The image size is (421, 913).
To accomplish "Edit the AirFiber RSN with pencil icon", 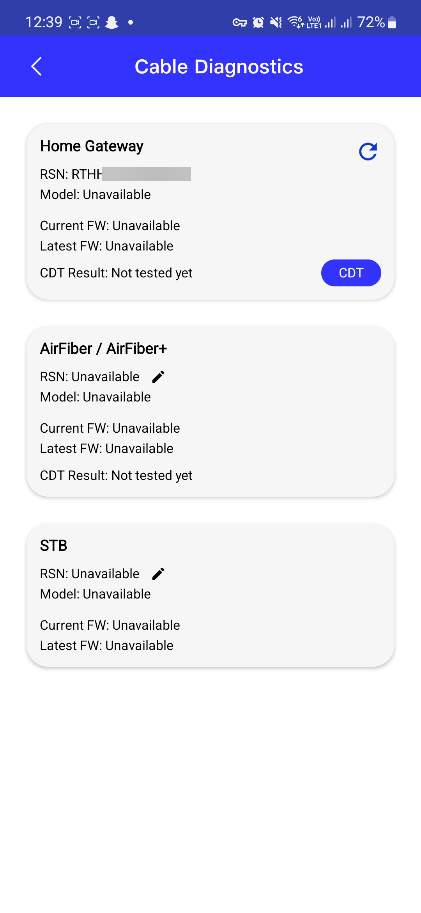I will coord(158,377).
